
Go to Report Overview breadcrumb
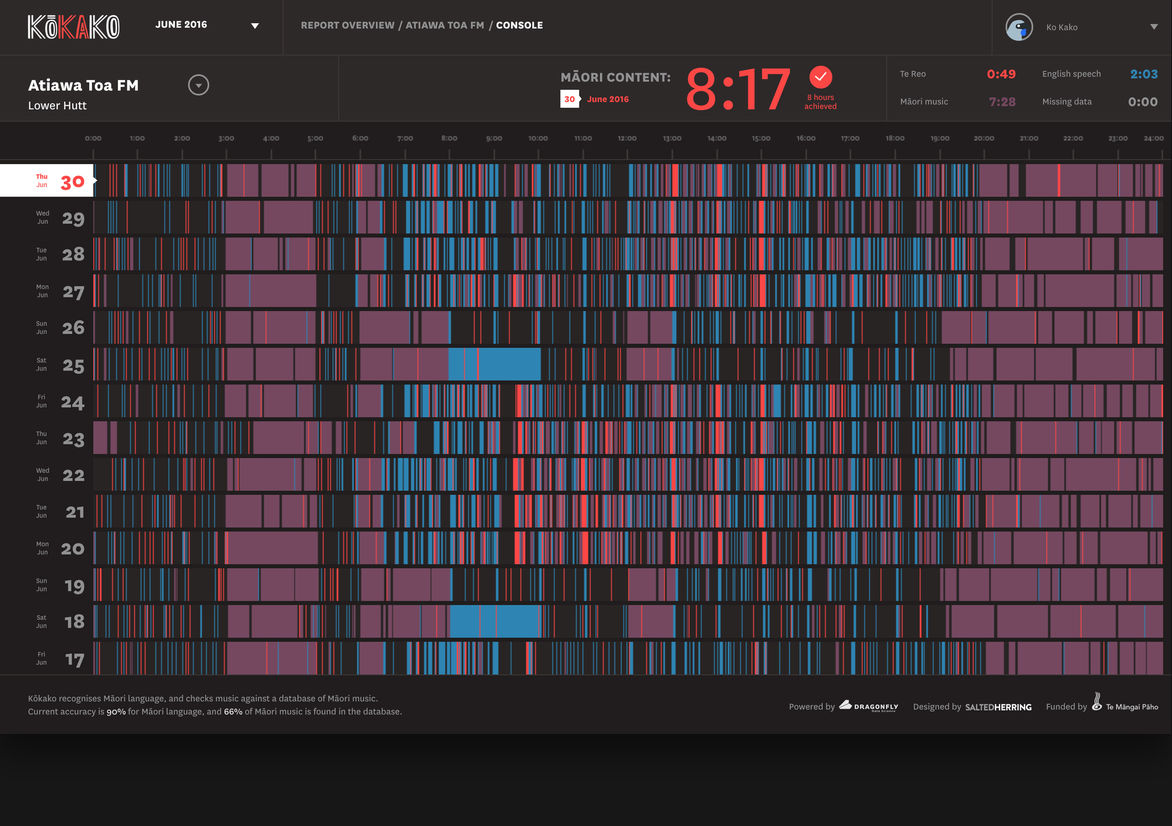(x=347, y=25)
